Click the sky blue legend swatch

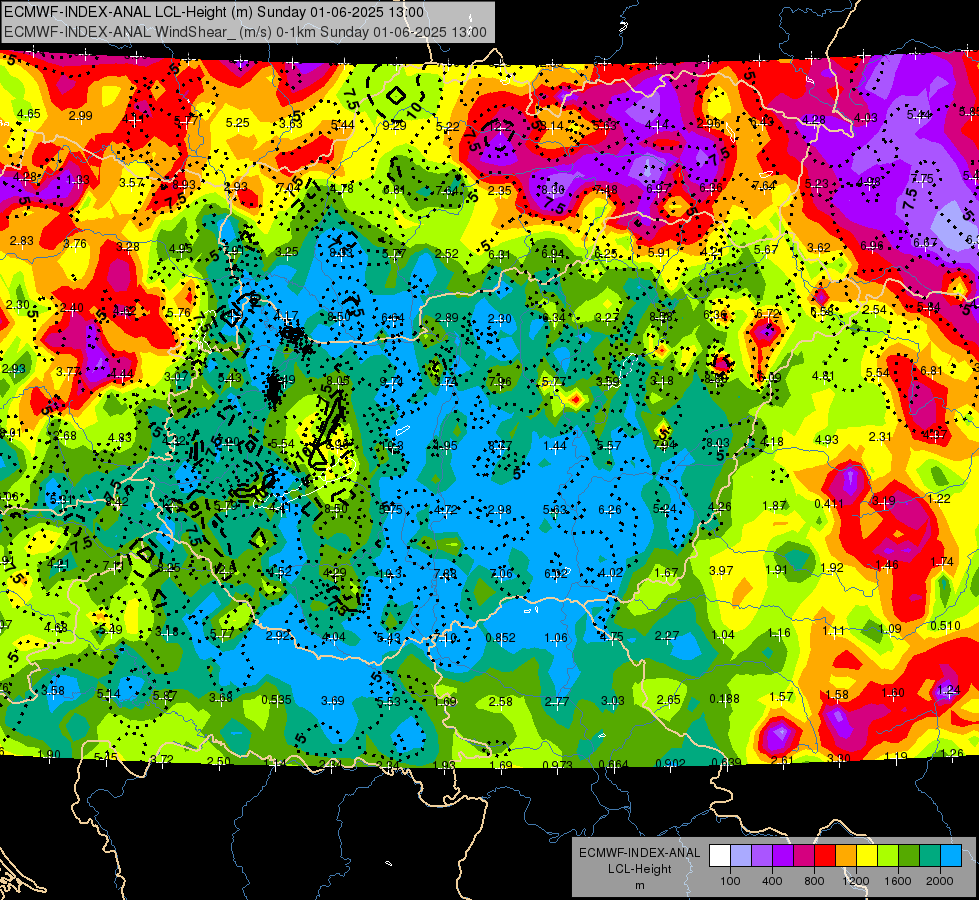pyautogui.click(x=951, y=856)
